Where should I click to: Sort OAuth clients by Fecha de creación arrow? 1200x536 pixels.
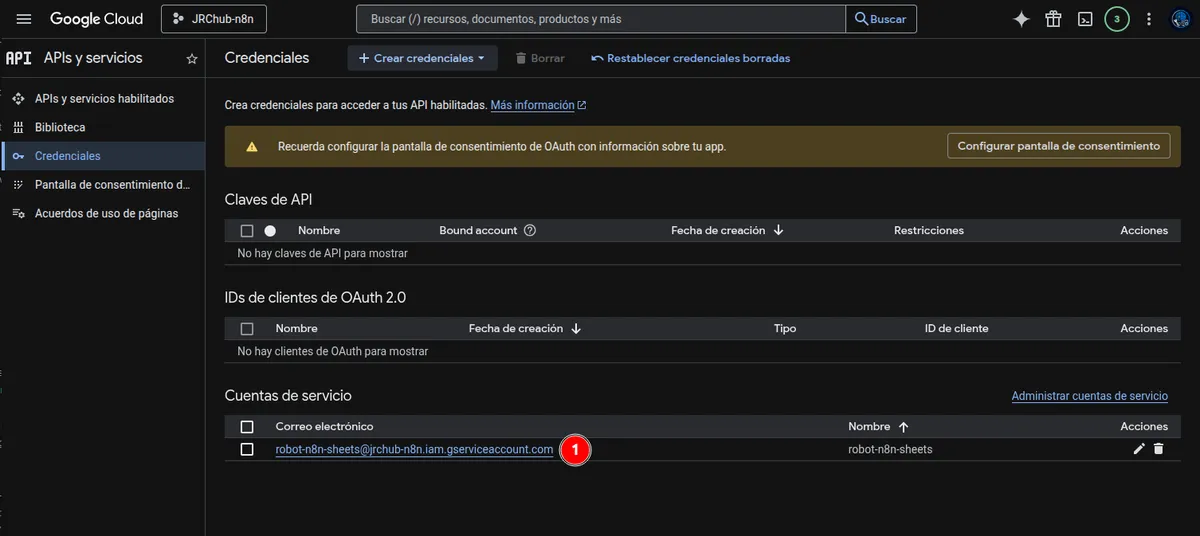[576, 328]
